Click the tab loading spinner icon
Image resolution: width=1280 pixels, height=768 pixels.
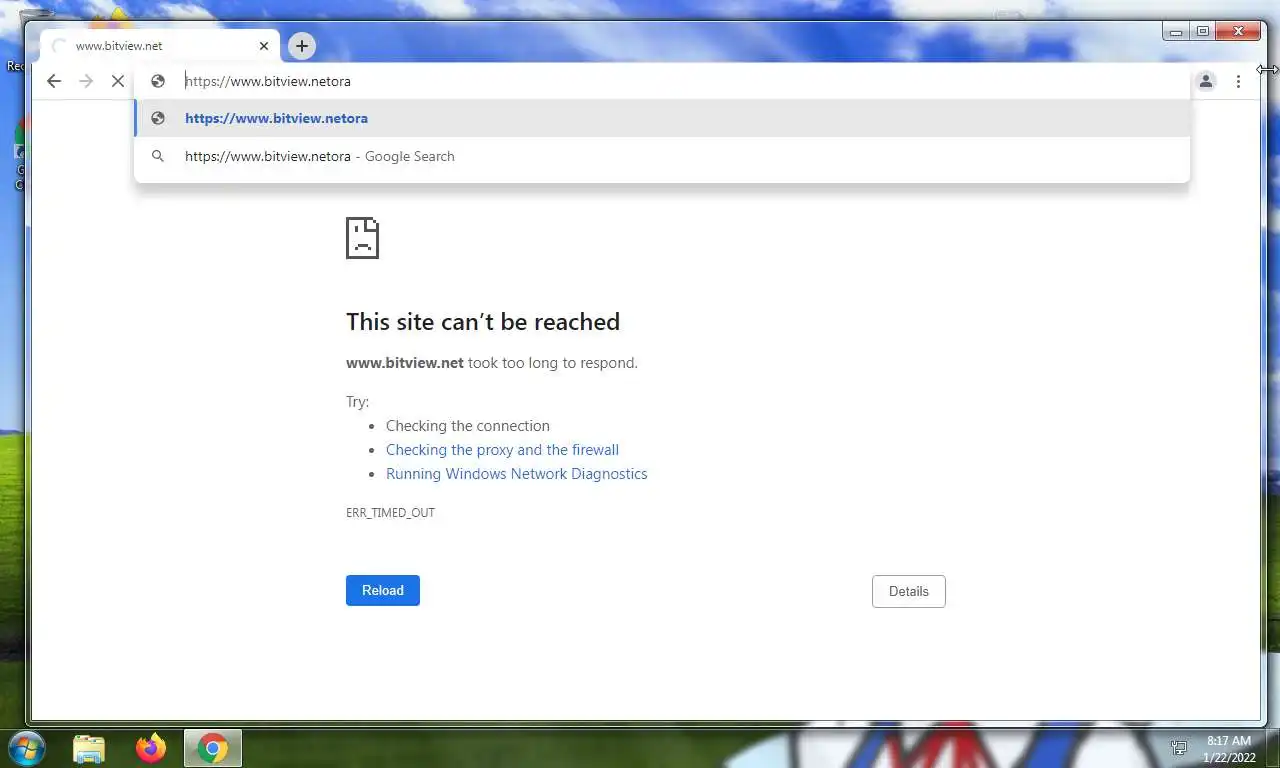(x=58, y=46)
